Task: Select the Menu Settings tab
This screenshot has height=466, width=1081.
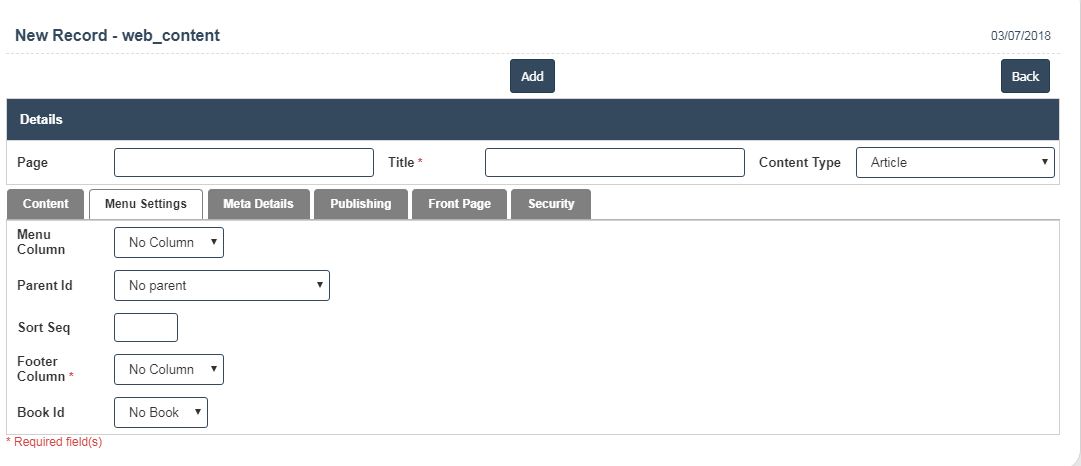Action: [x=146, y=204]
